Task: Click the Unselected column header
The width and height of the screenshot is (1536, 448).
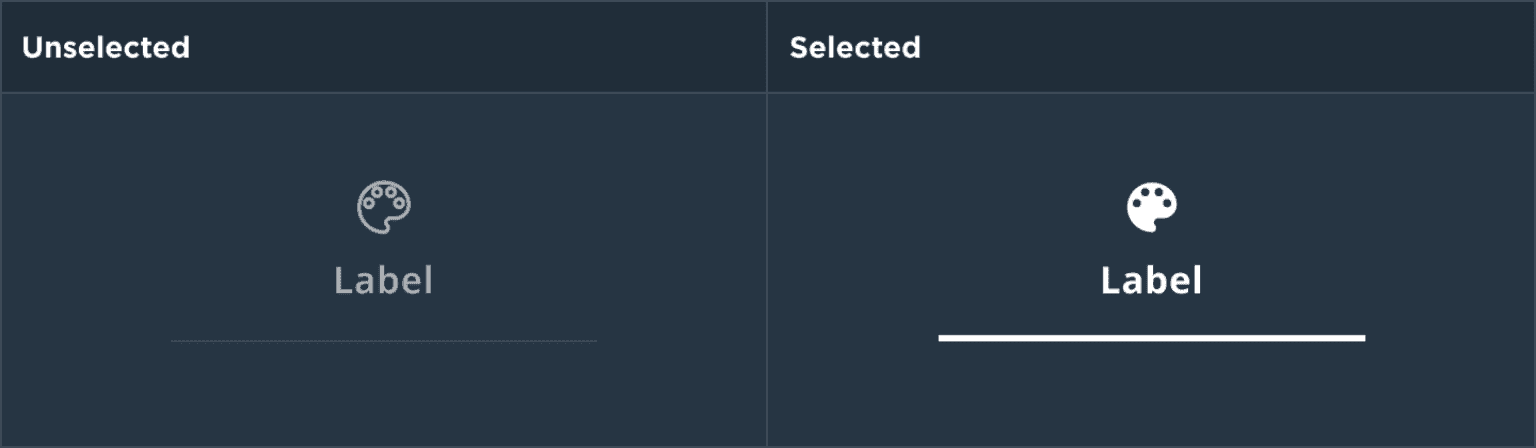Action: coord(106,47)
